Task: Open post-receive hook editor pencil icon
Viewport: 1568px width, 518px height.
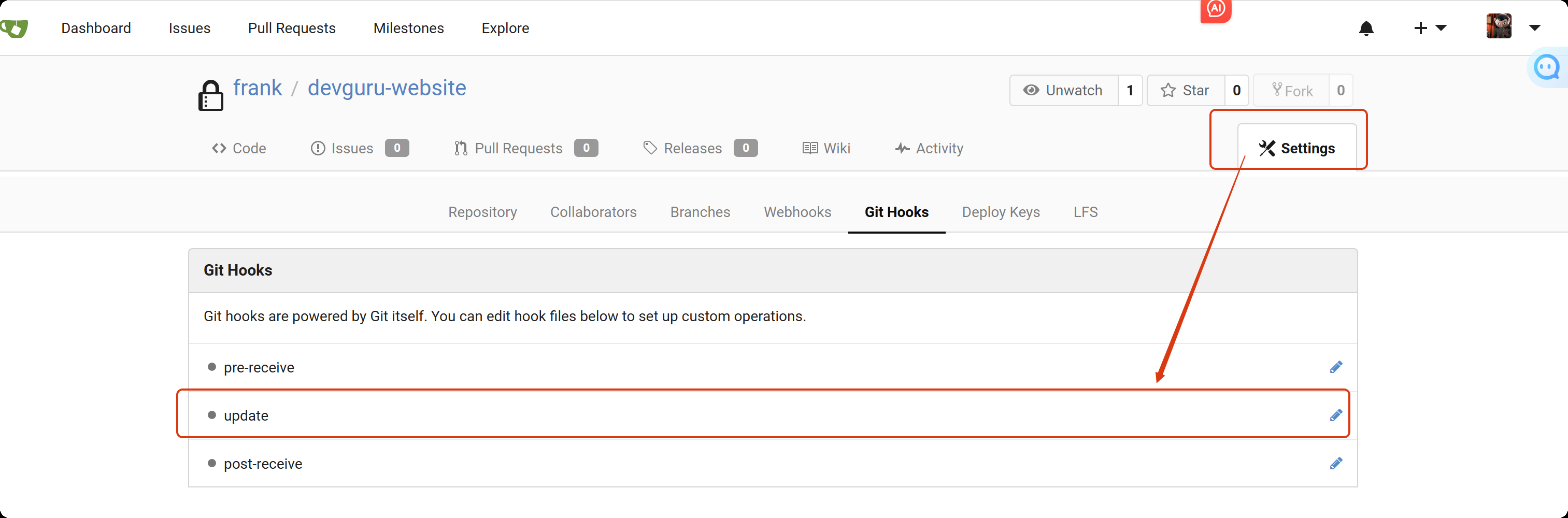Action: 1335,463
